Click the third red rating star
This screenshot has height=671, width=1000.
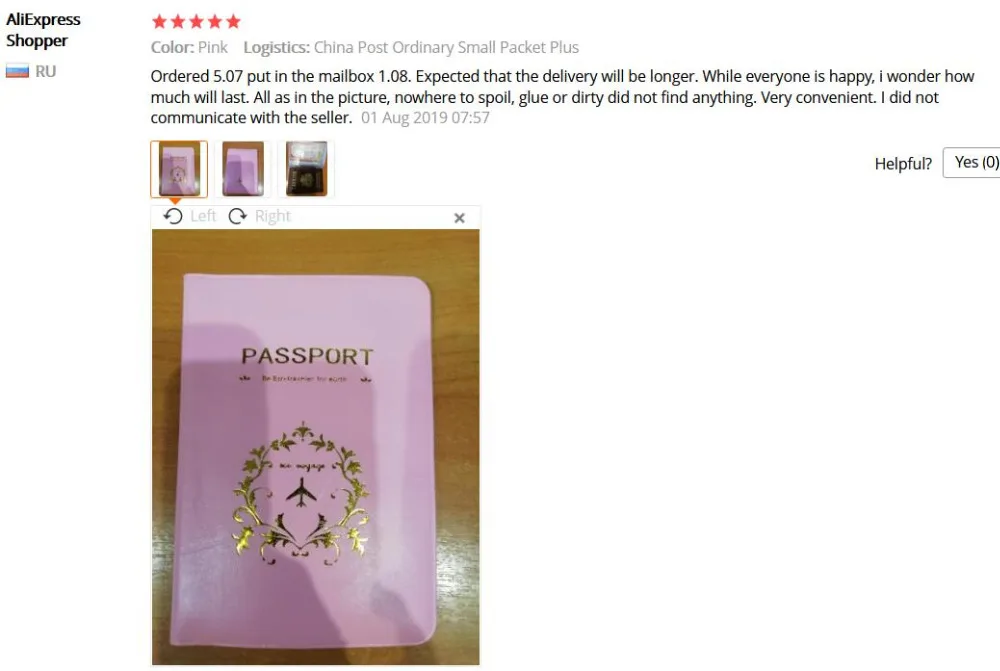click(x=196, y=22)
